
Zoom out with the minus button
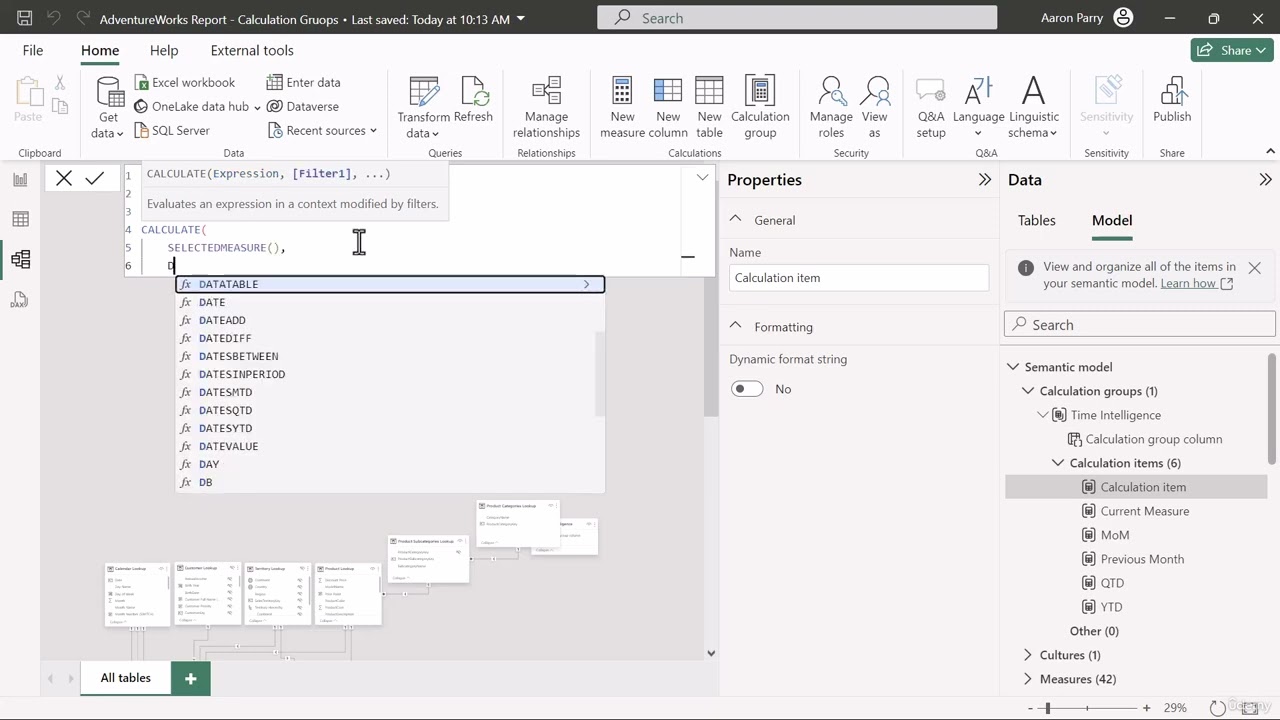[1029, 707]
